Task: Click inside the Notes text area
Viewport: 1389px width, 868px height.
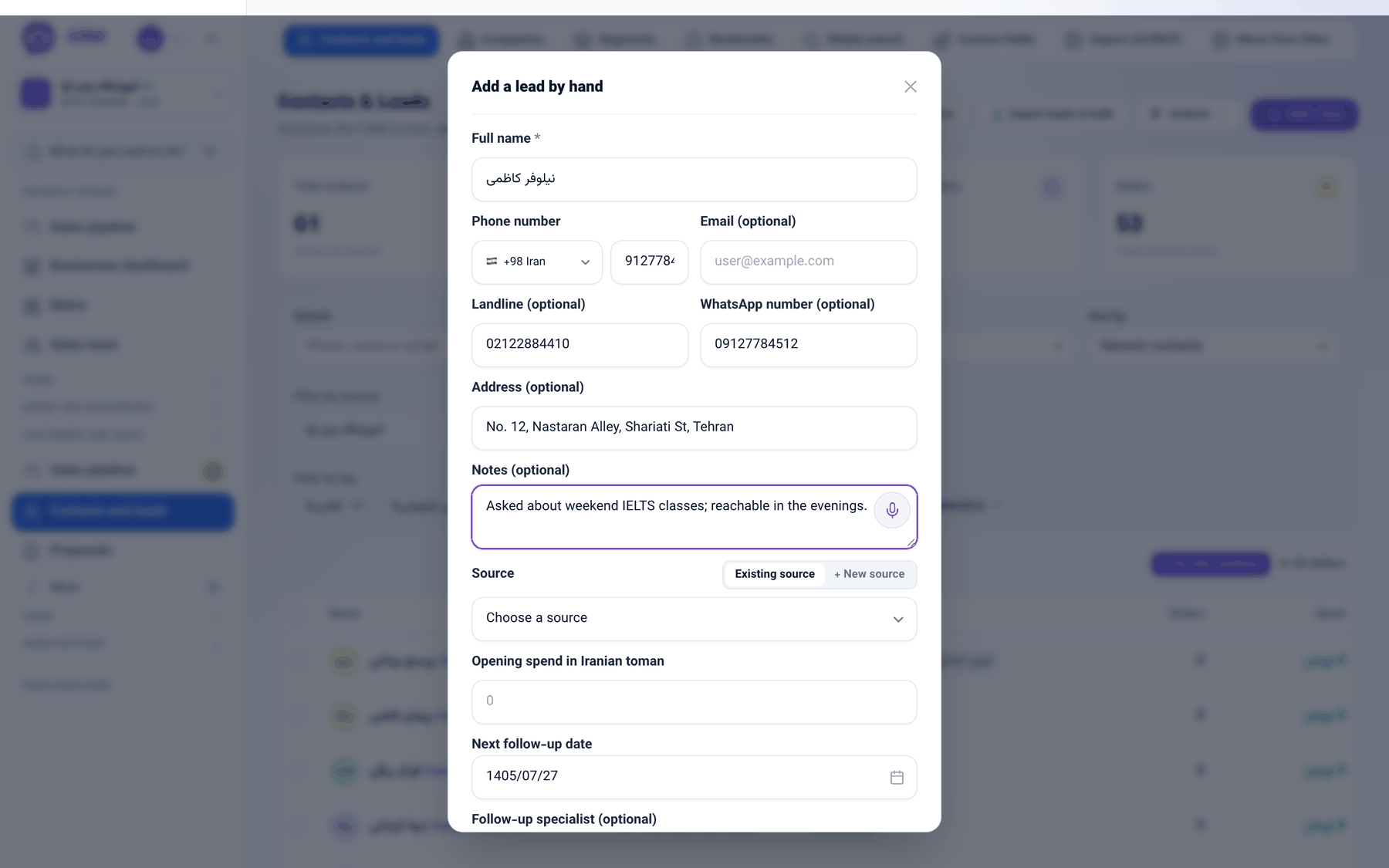Action: 671,517
